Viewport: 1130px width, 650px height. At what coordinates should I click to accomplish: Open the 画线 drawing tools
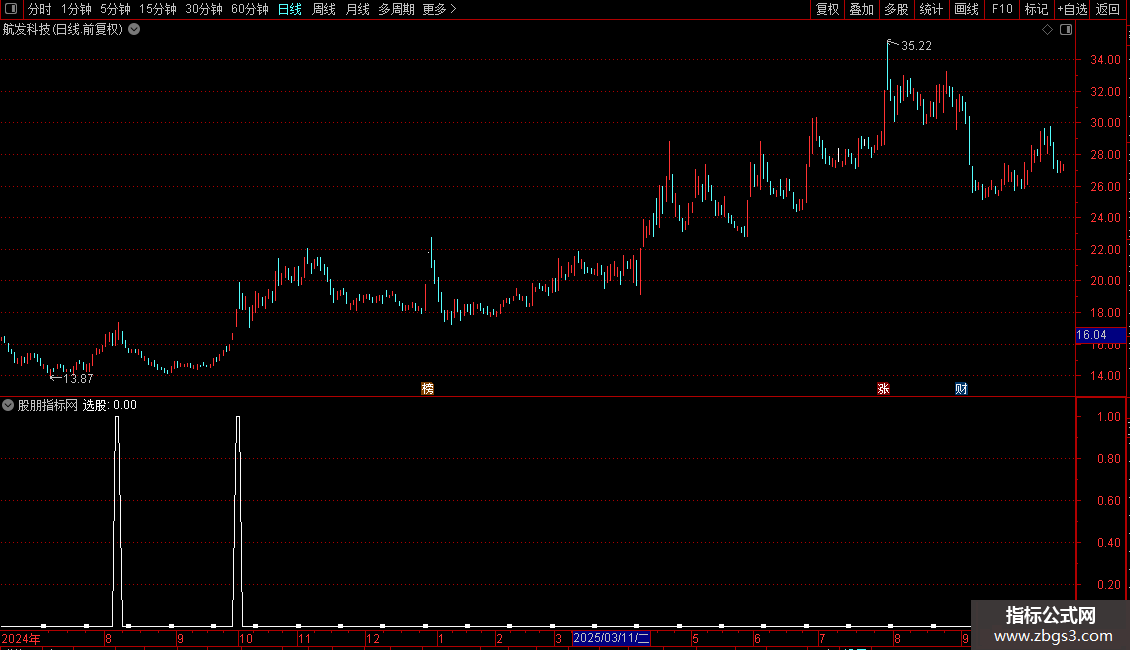click(x=966, y=9)
